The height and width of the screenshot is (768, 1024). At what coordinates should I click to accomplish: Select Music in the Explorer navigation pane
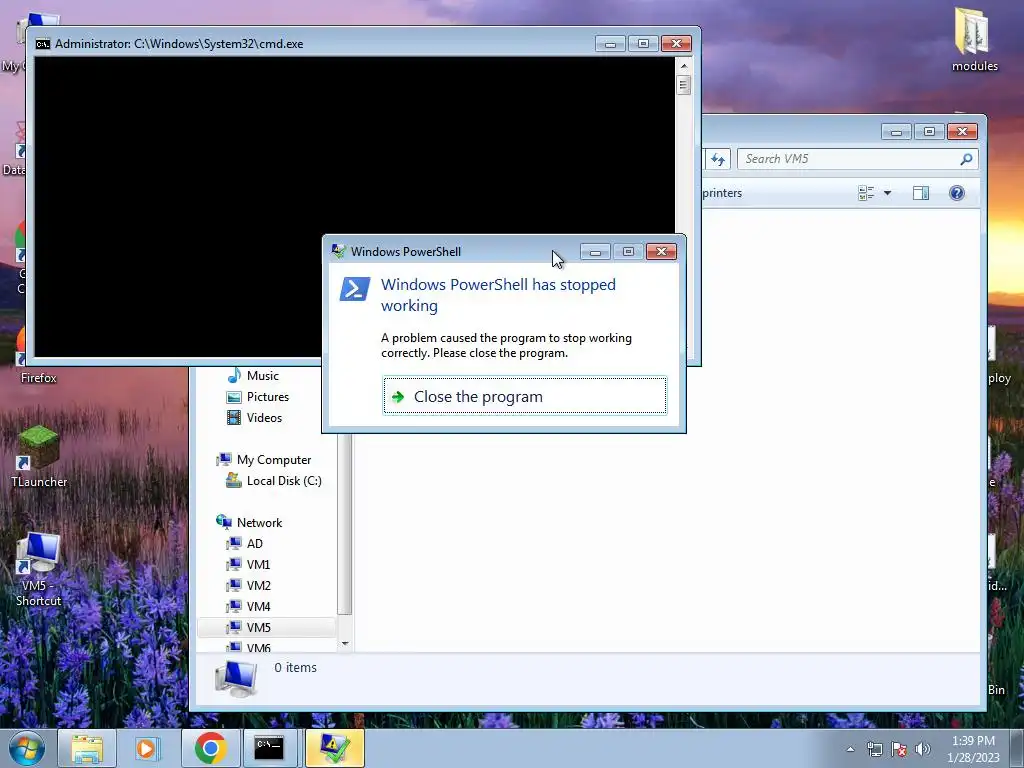[263, 376]
